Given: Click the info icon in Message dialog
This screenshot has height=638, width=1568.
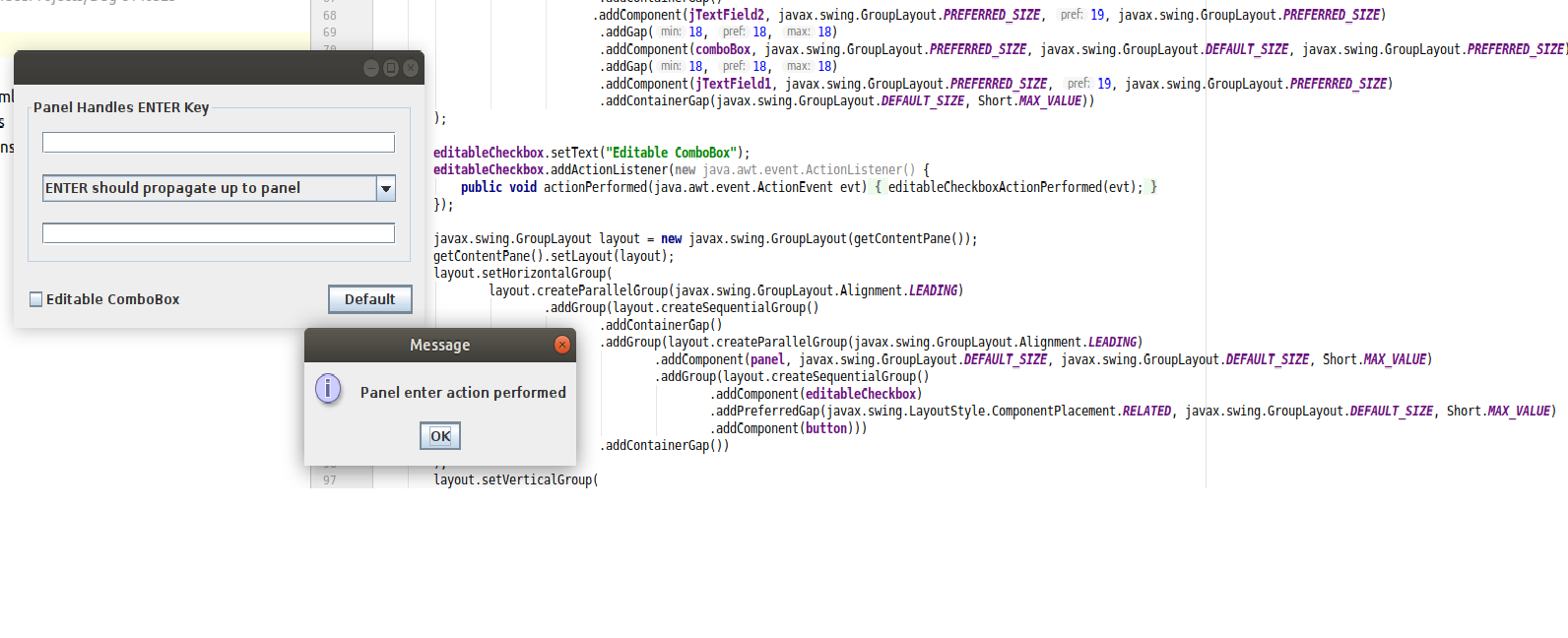Looking at the screenshot, I should pyautogui.click(x=328, y=389).
